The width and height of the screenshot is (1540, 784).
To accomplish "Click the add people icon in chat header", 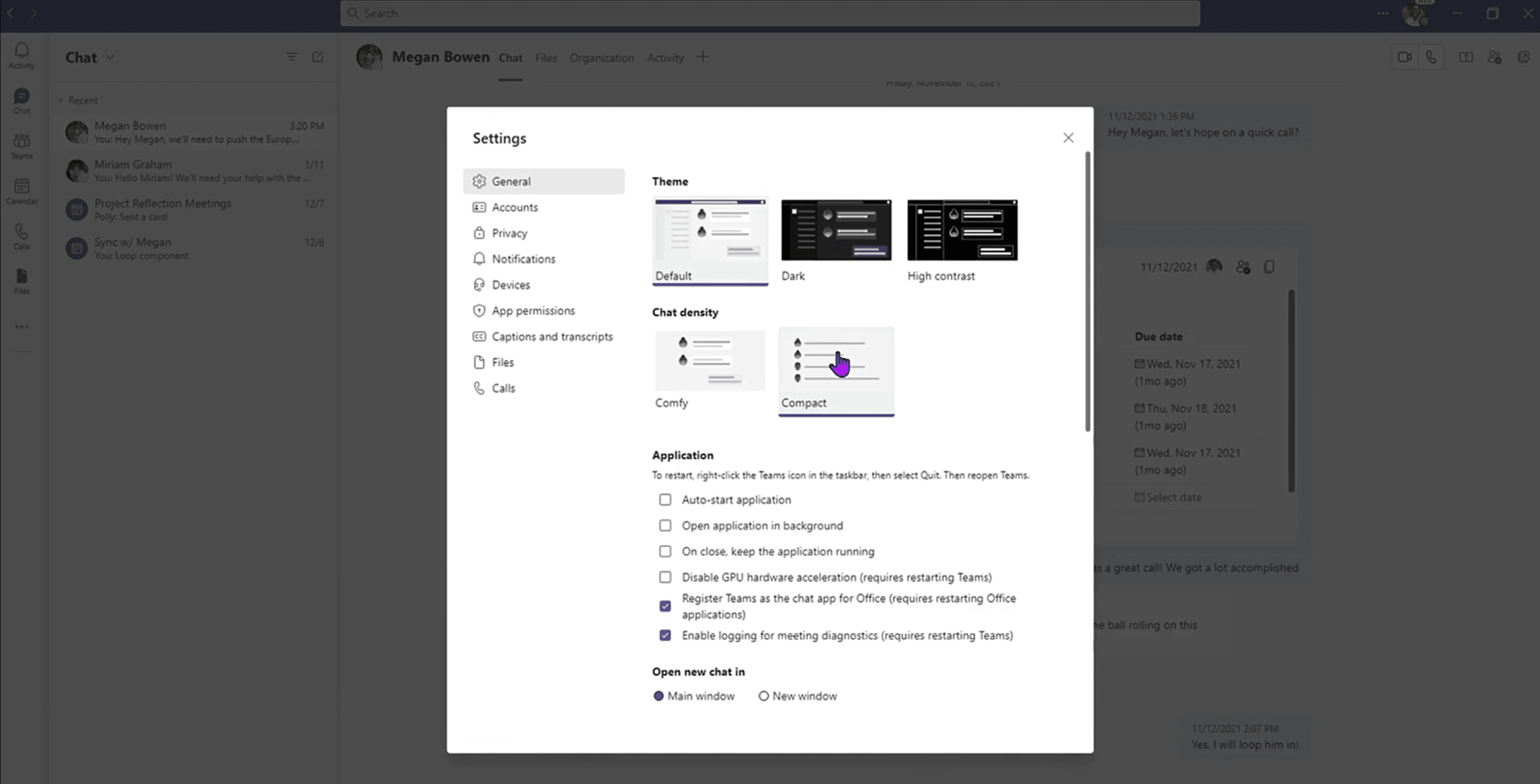I will [1495, 57].
